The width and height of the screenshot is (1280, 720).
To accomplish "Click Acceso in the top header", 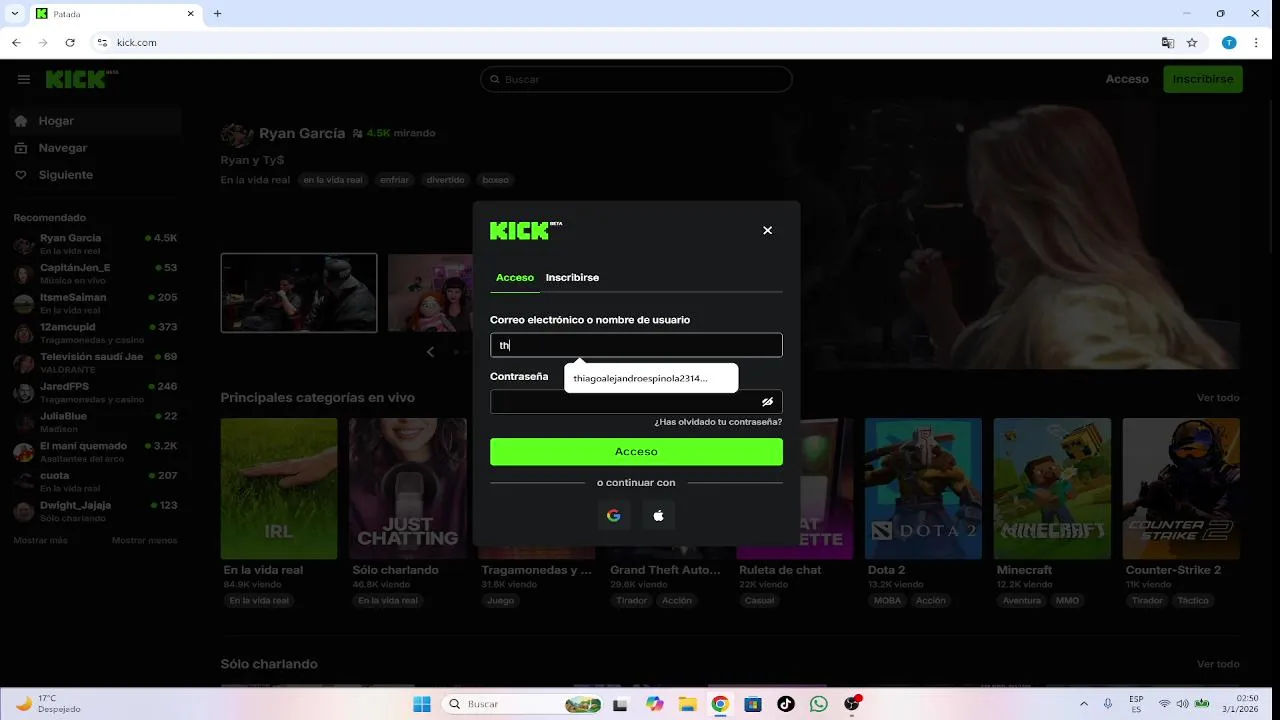I will coord(1127,79).
